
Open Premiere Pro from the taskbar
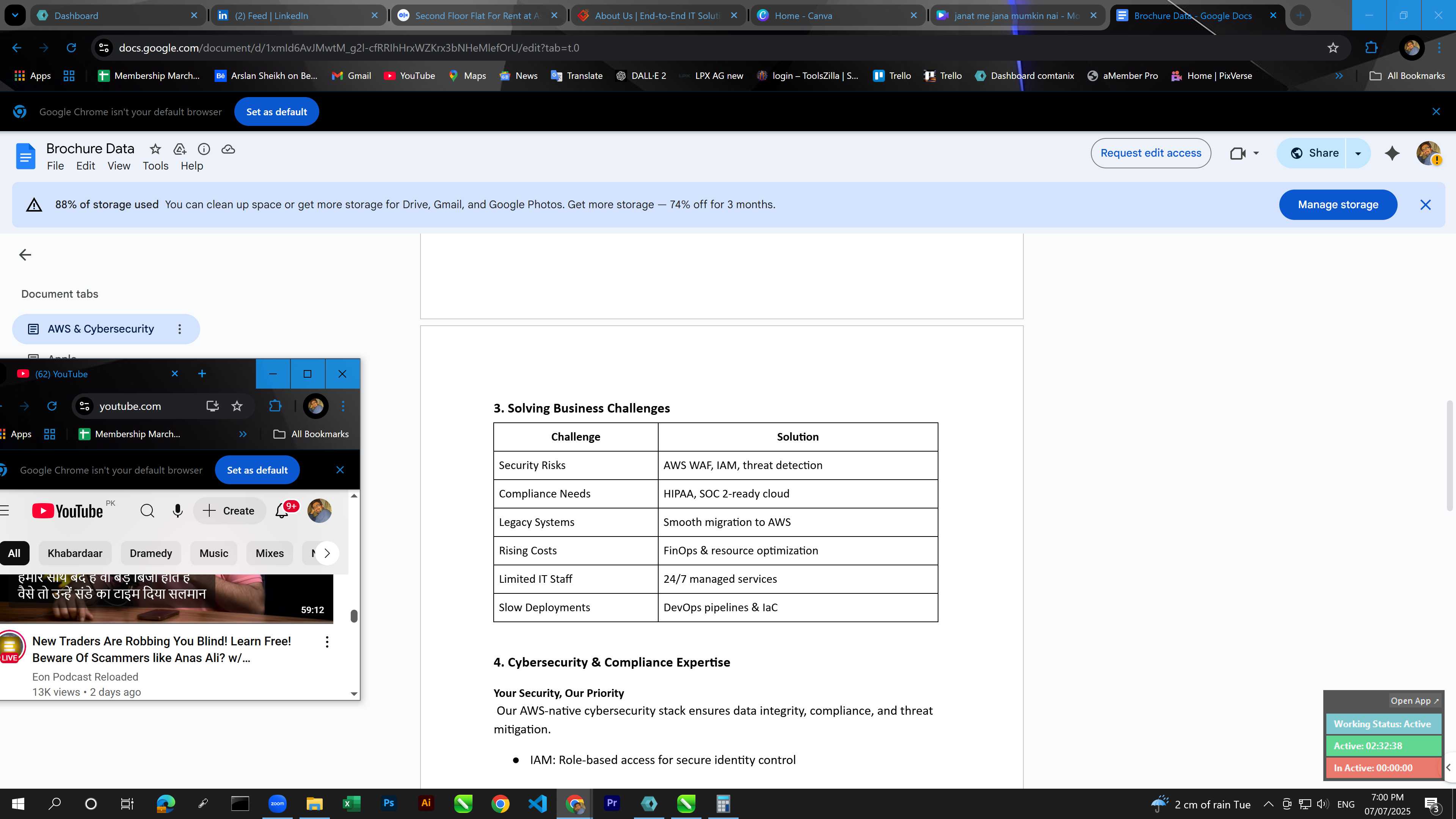612,803
